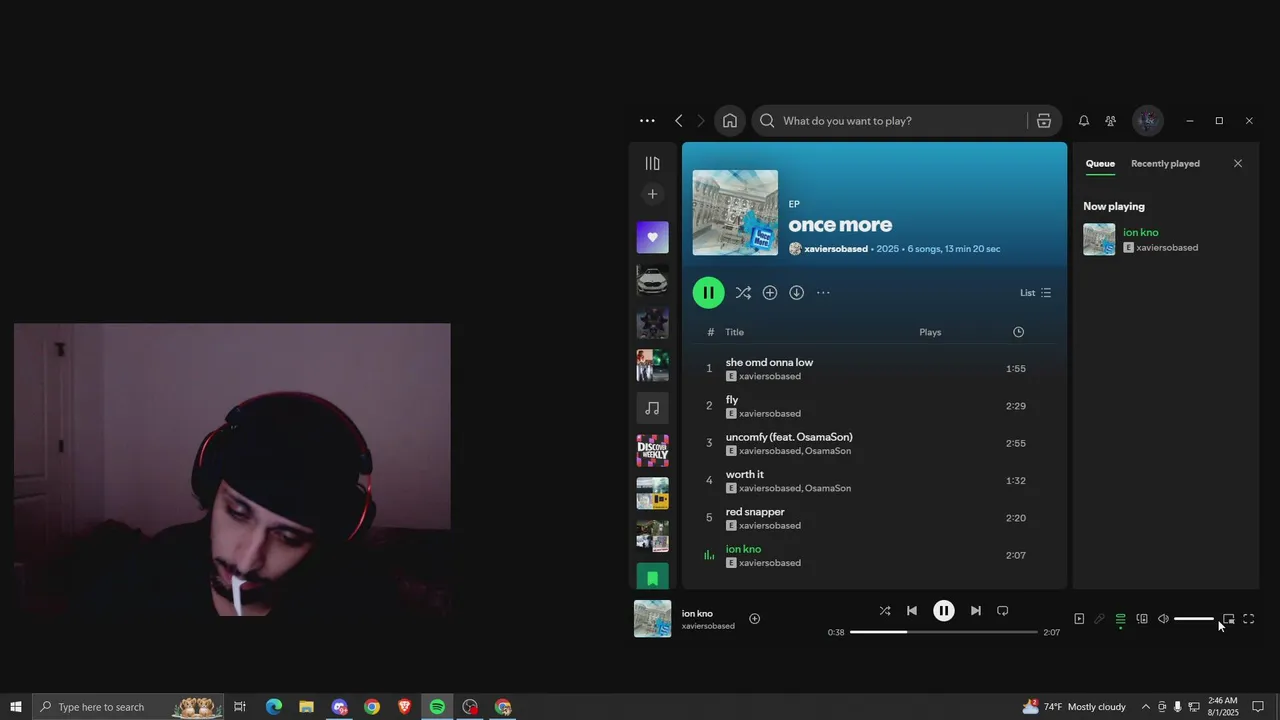Open more options for the EP
The width and height of the screenshot is (1280, 720).
tap(823, 293)
